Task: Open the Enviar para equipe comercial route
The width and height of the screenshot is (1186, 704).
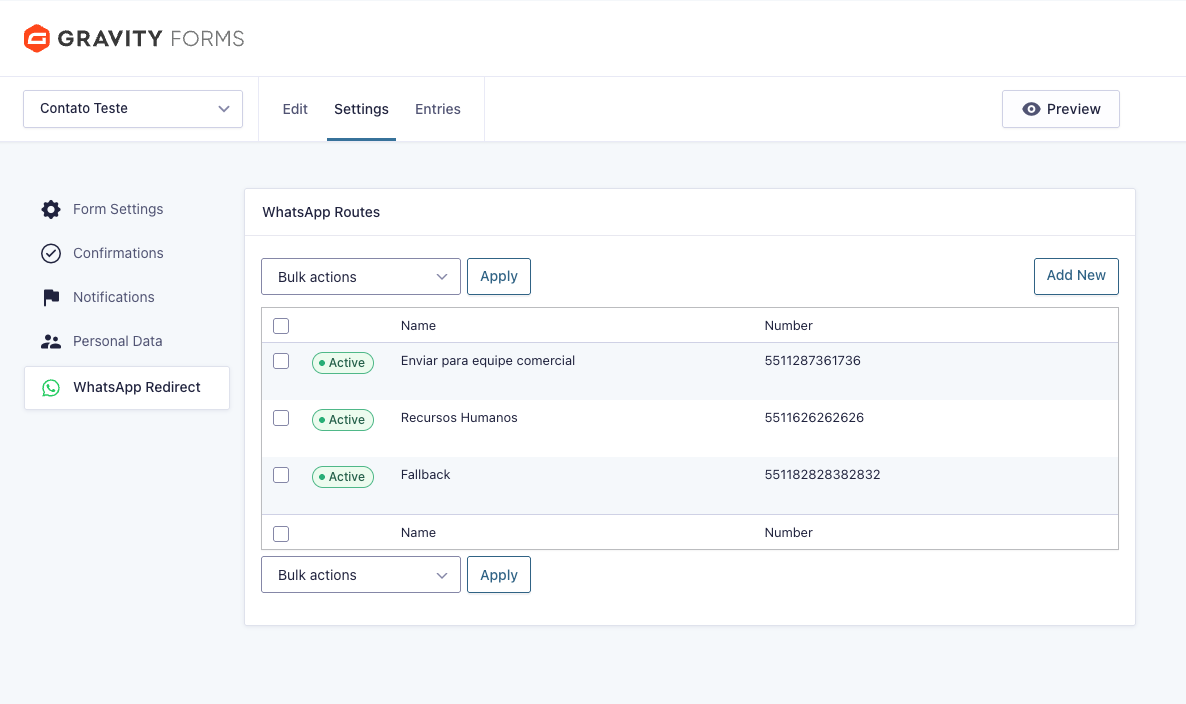Action: pyautogui.click(x=488, y=361)
